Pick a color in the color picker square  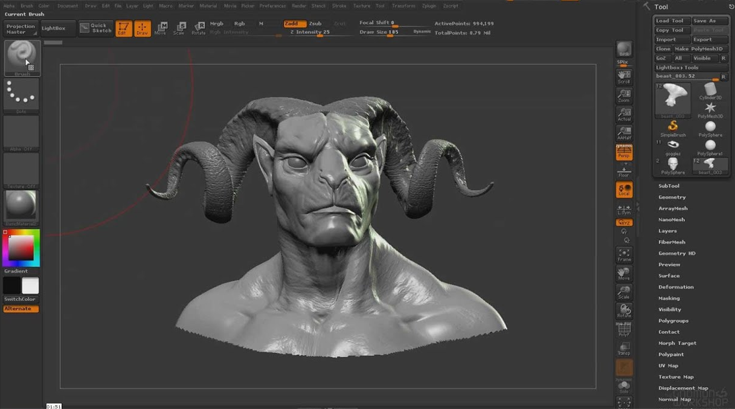click(x=21, y=248)
